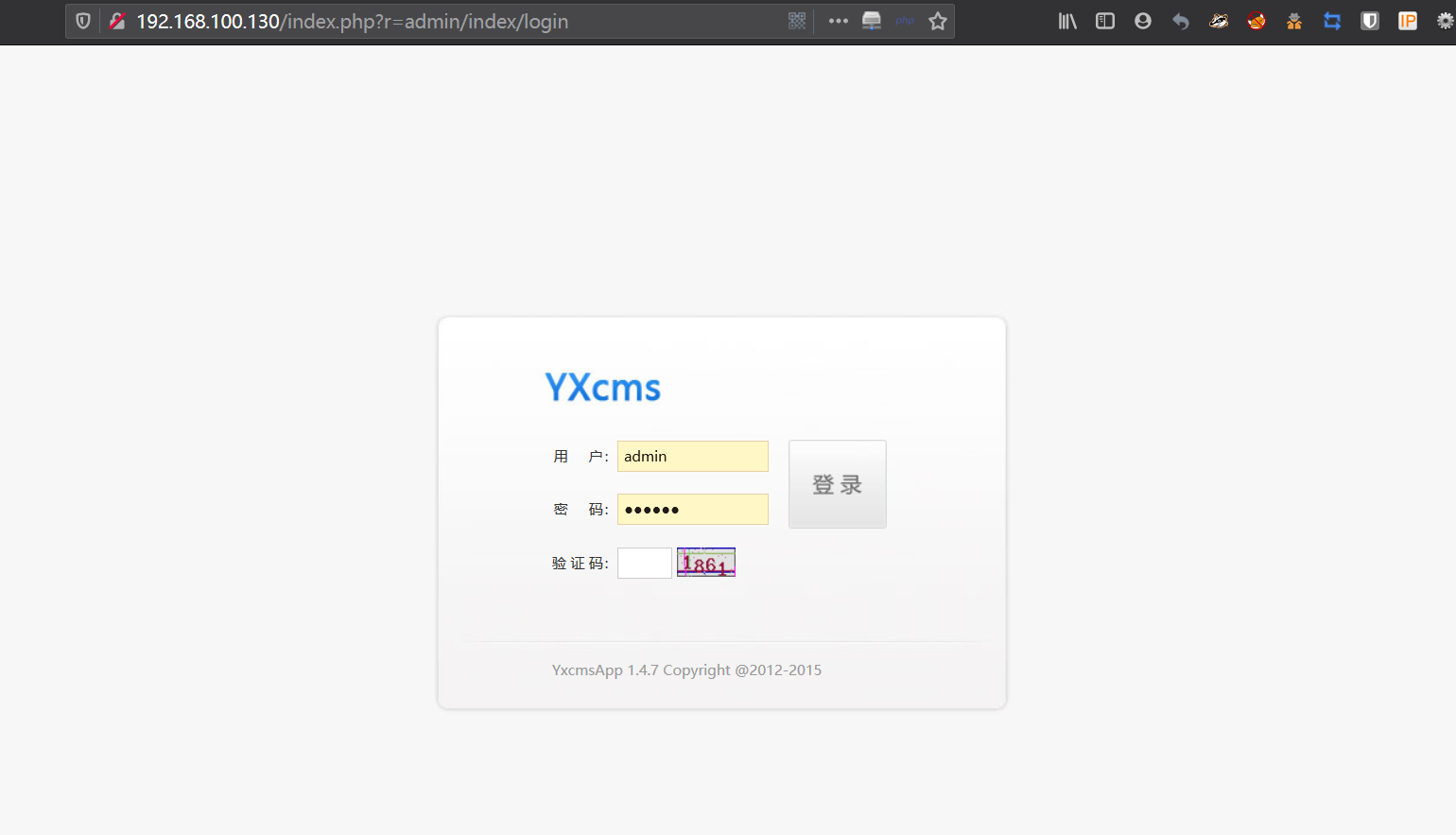The width and height of the screenshot is (1456, 835).
Task: Click the blue sync-arrows proxy extension icon
Action: [x=1331, y=21]
